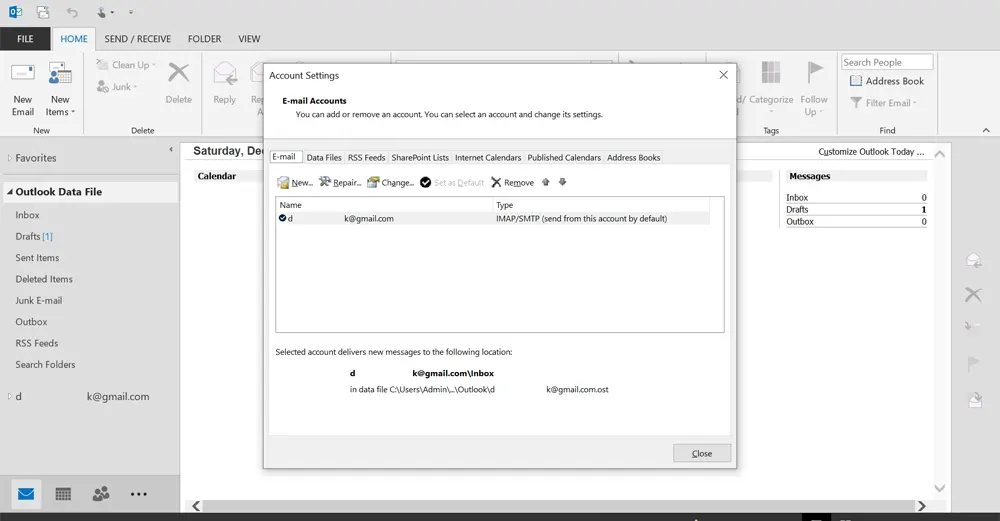Move the account down with the arrow
The width and height of the screenshot is (1000, 521).
click(x=562, y=182)
